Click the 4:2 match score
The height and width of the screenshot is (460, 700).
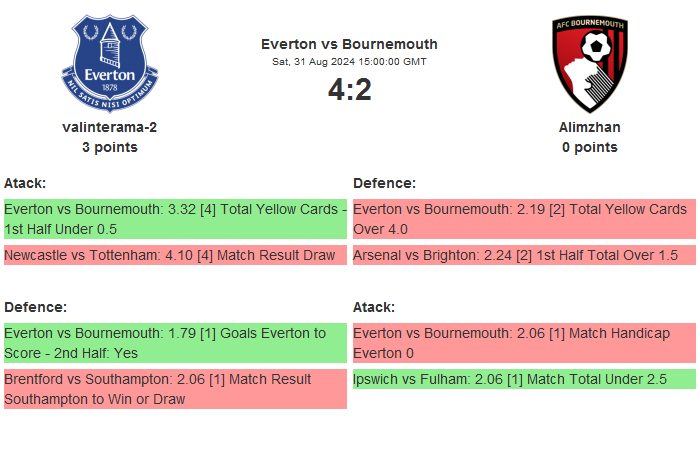point(349,90)
